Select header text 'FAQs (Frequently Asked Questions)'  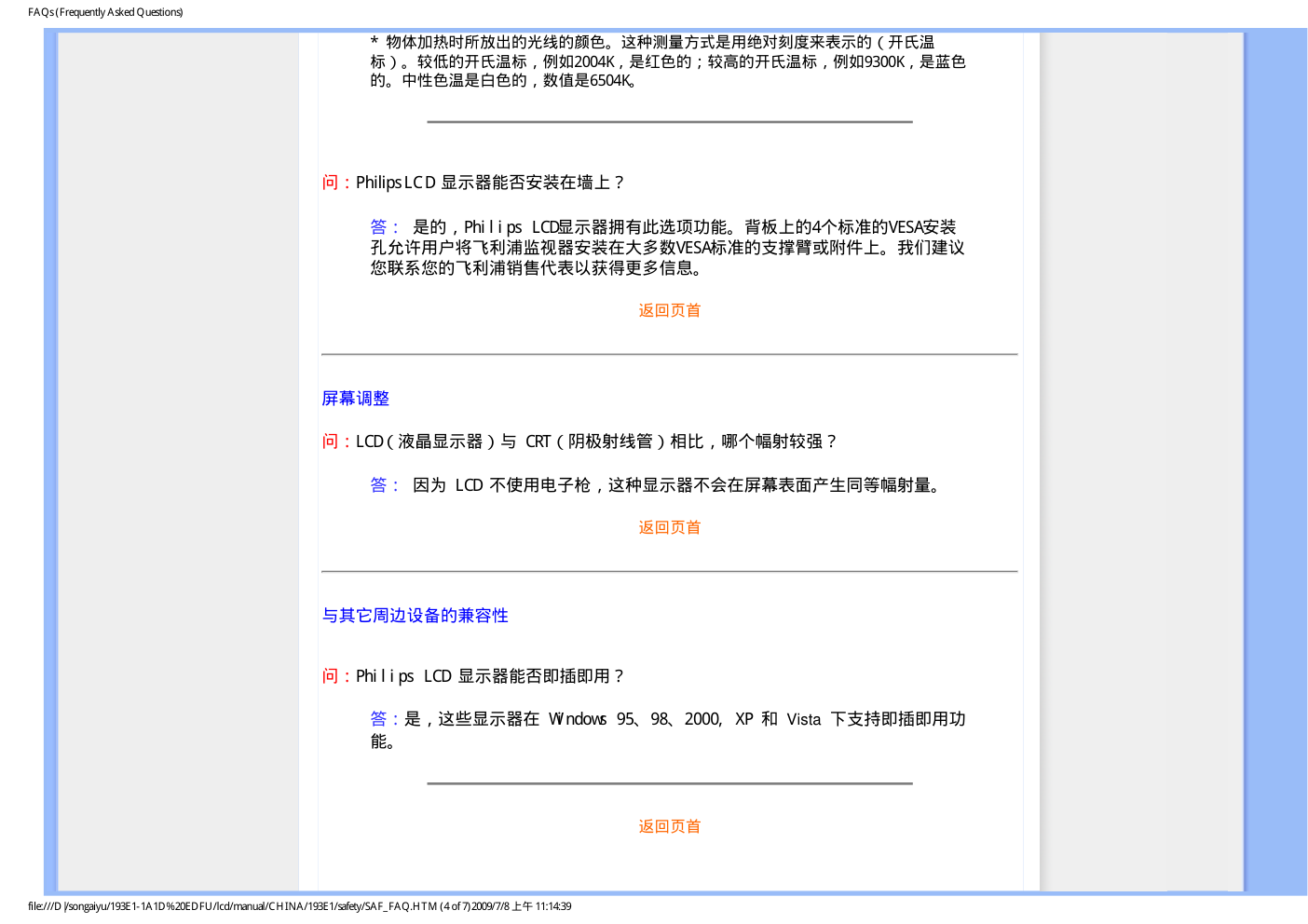(x=105, y=12)
